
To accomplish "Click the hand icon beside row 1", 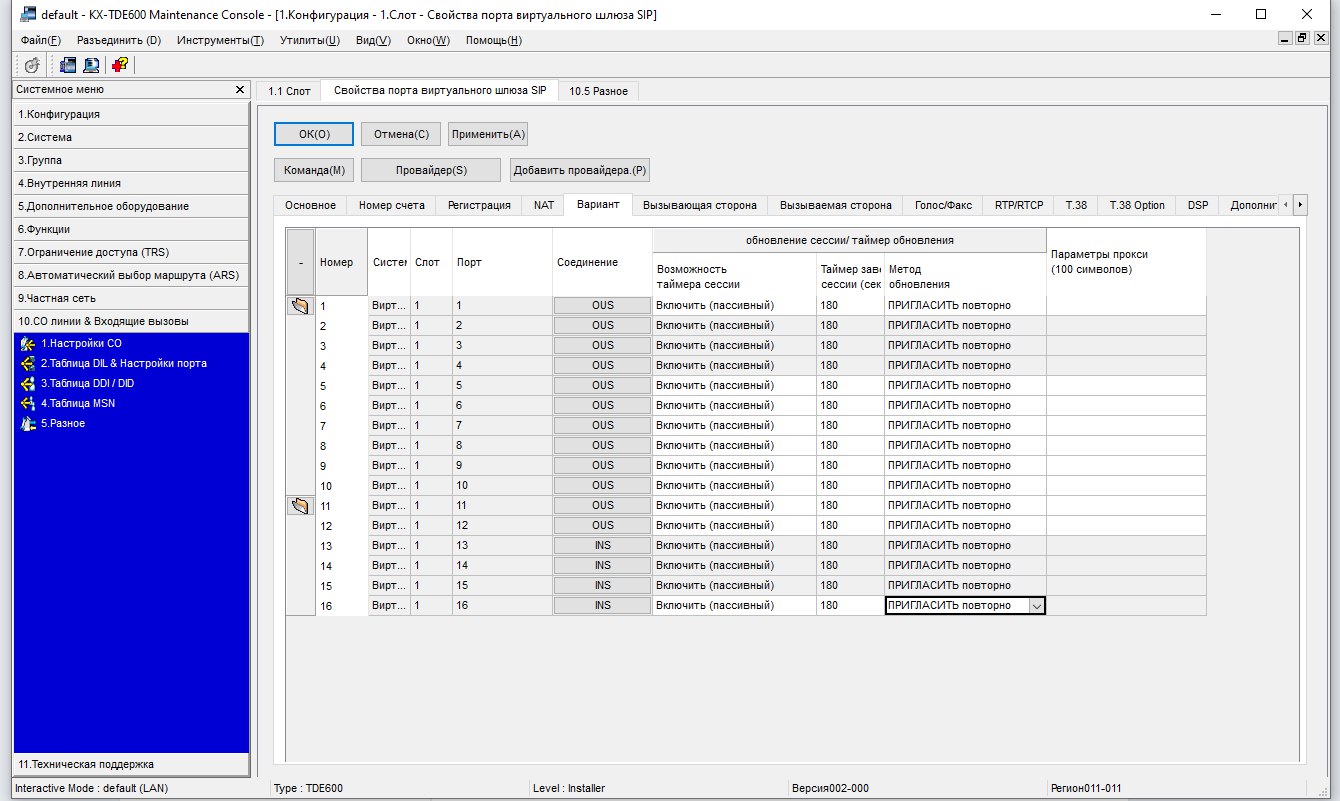I will (300, 305).
